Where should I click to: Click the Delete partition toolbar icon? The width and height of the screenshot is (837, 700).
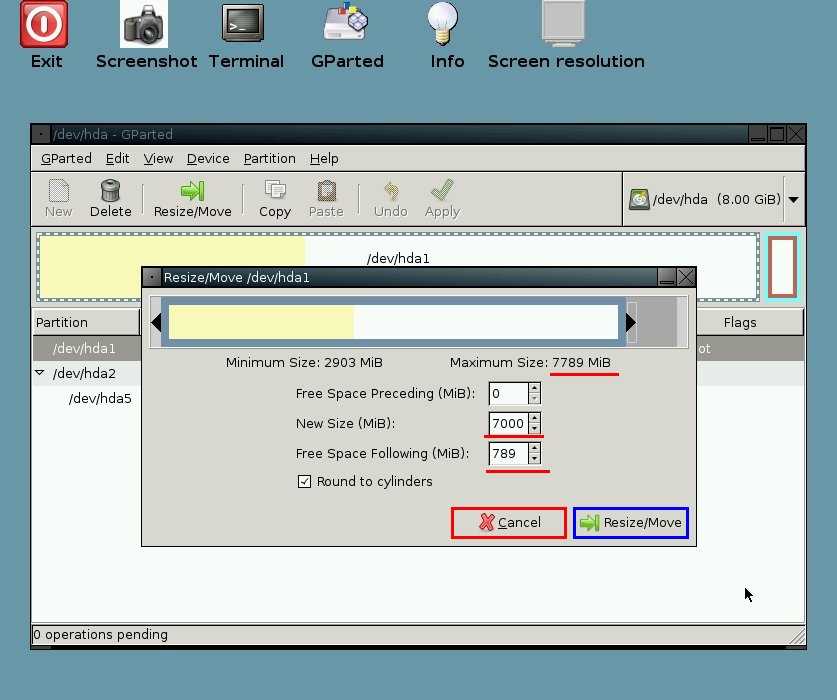[110, 198]
